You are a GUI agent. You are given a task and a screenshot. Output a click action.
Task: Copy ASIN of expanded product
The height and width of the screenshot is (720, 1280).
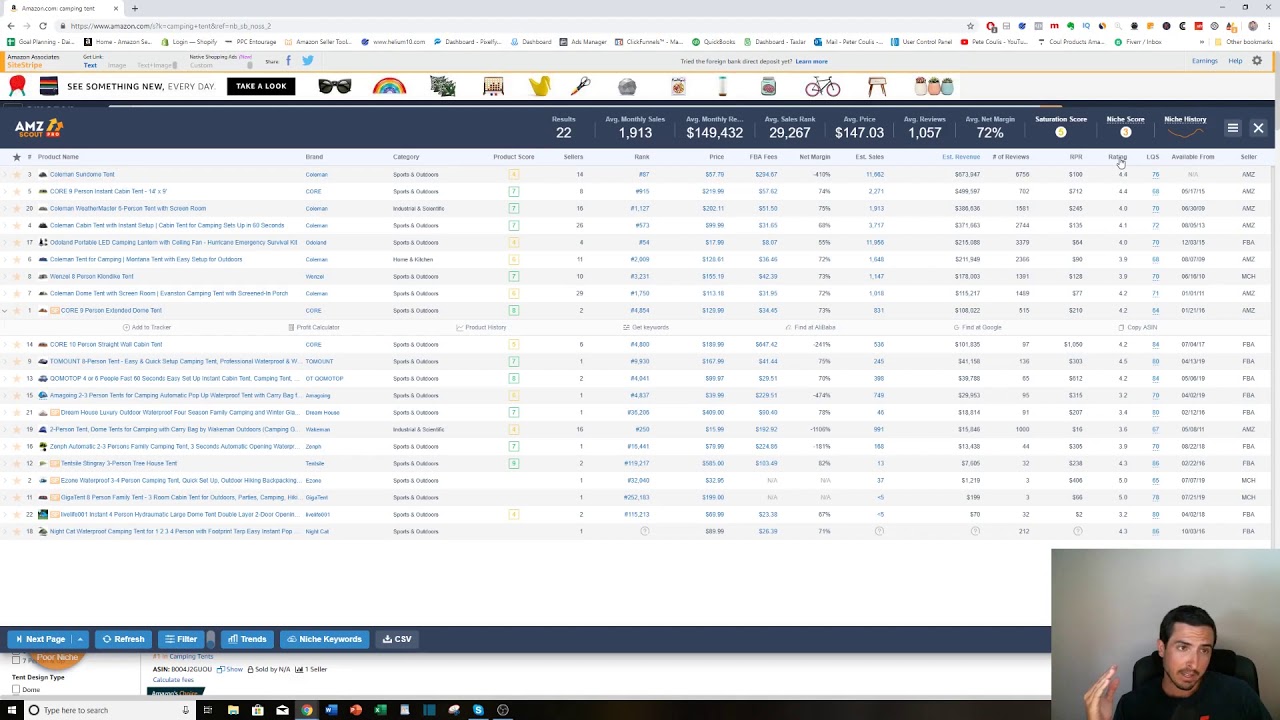1138,327
